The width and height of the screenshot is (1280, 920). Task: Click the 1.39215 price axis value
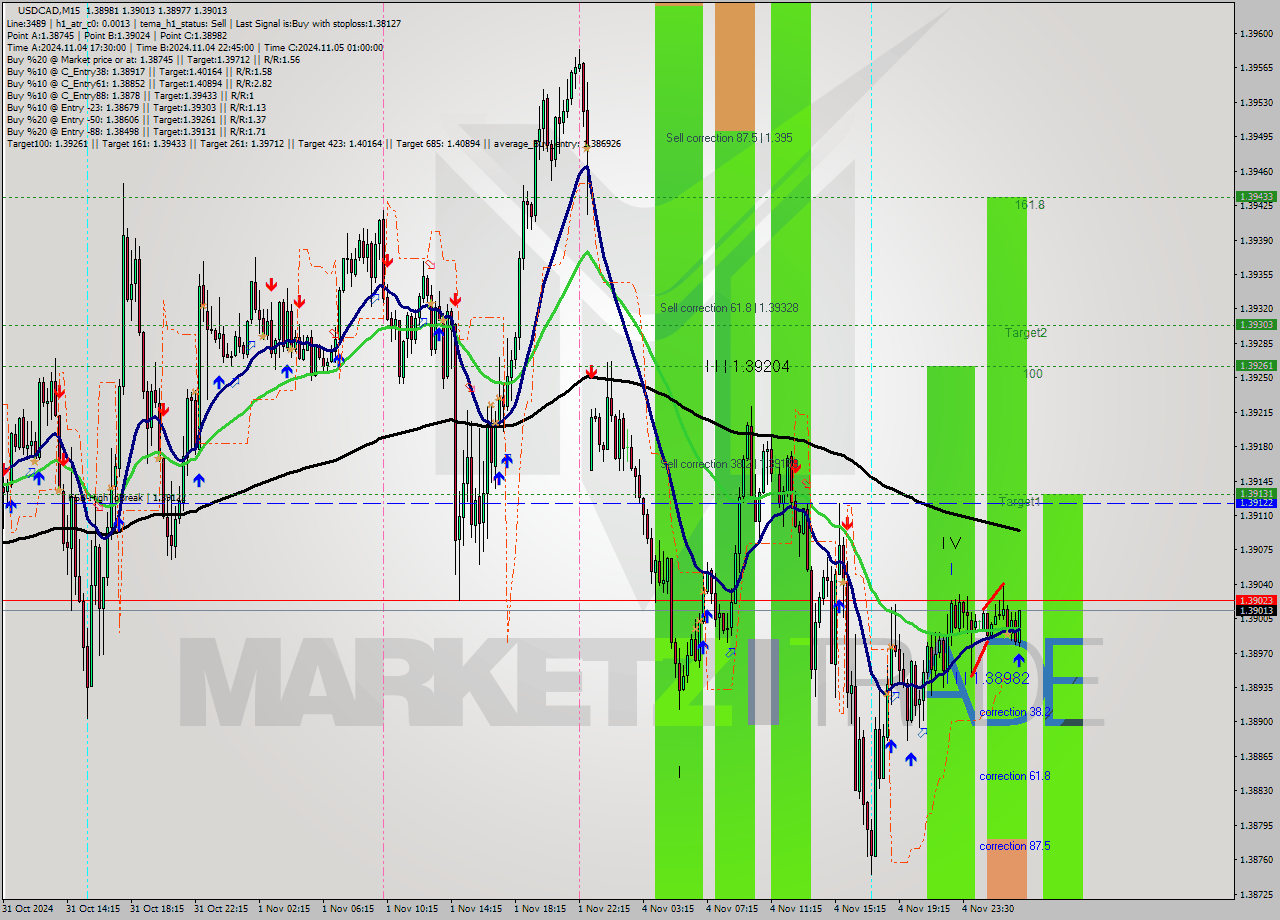1256,412
